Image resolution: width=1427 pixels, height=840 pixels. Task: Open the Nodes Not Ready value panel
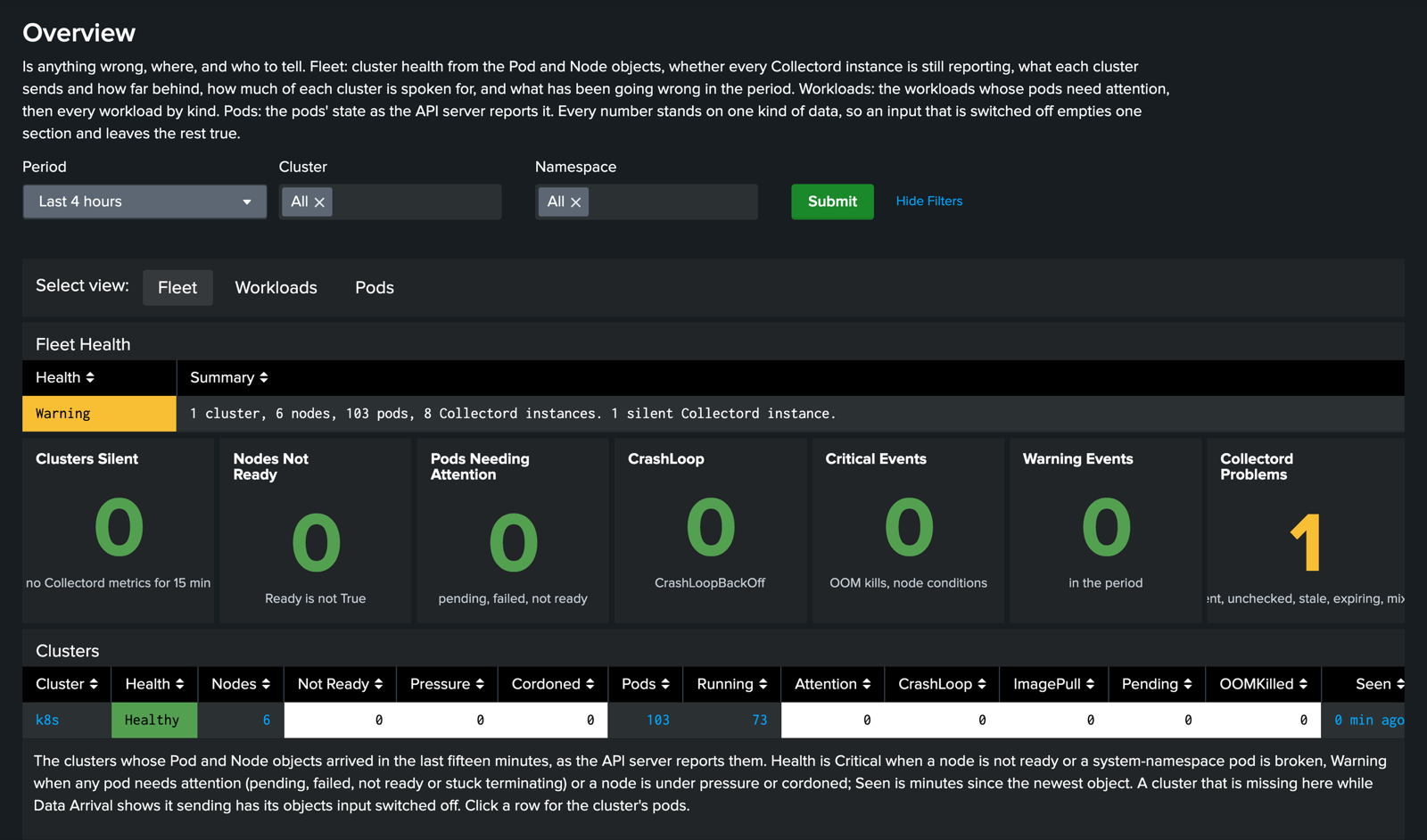(x=316, y=531)
